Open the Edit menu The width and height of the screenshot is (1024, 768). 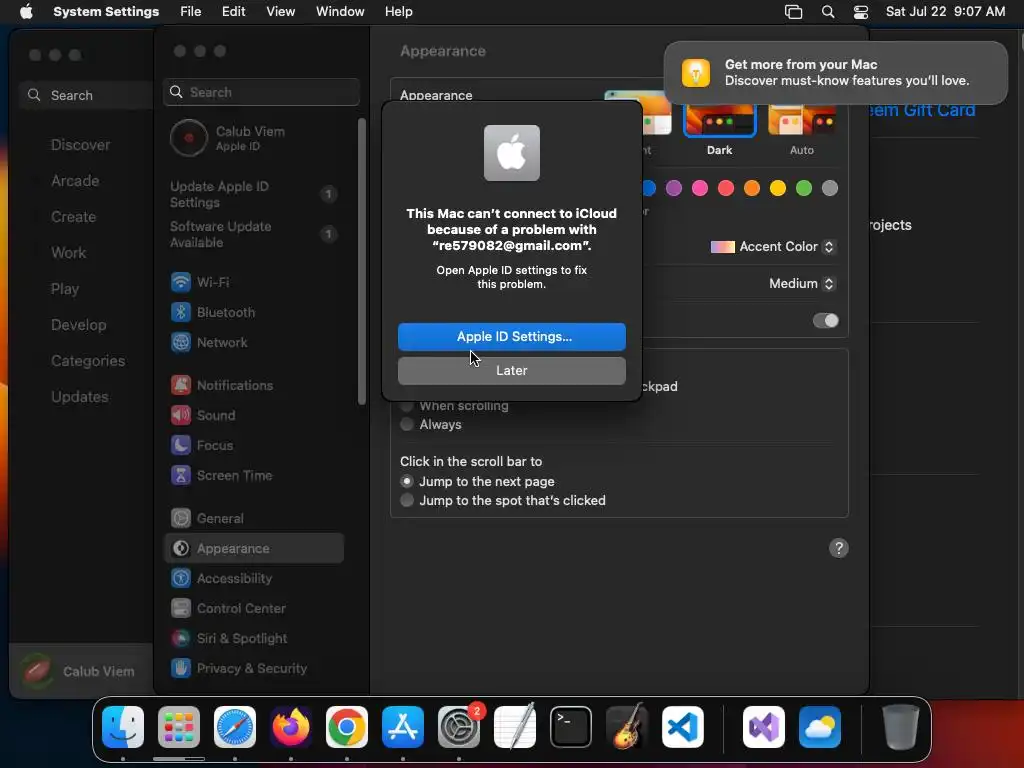point(233,12)
